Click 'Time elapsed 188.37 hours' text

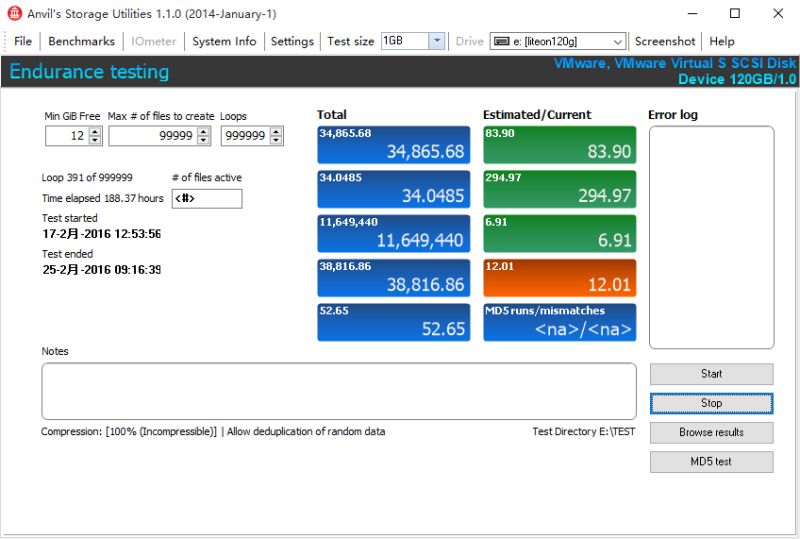point(103,198)
